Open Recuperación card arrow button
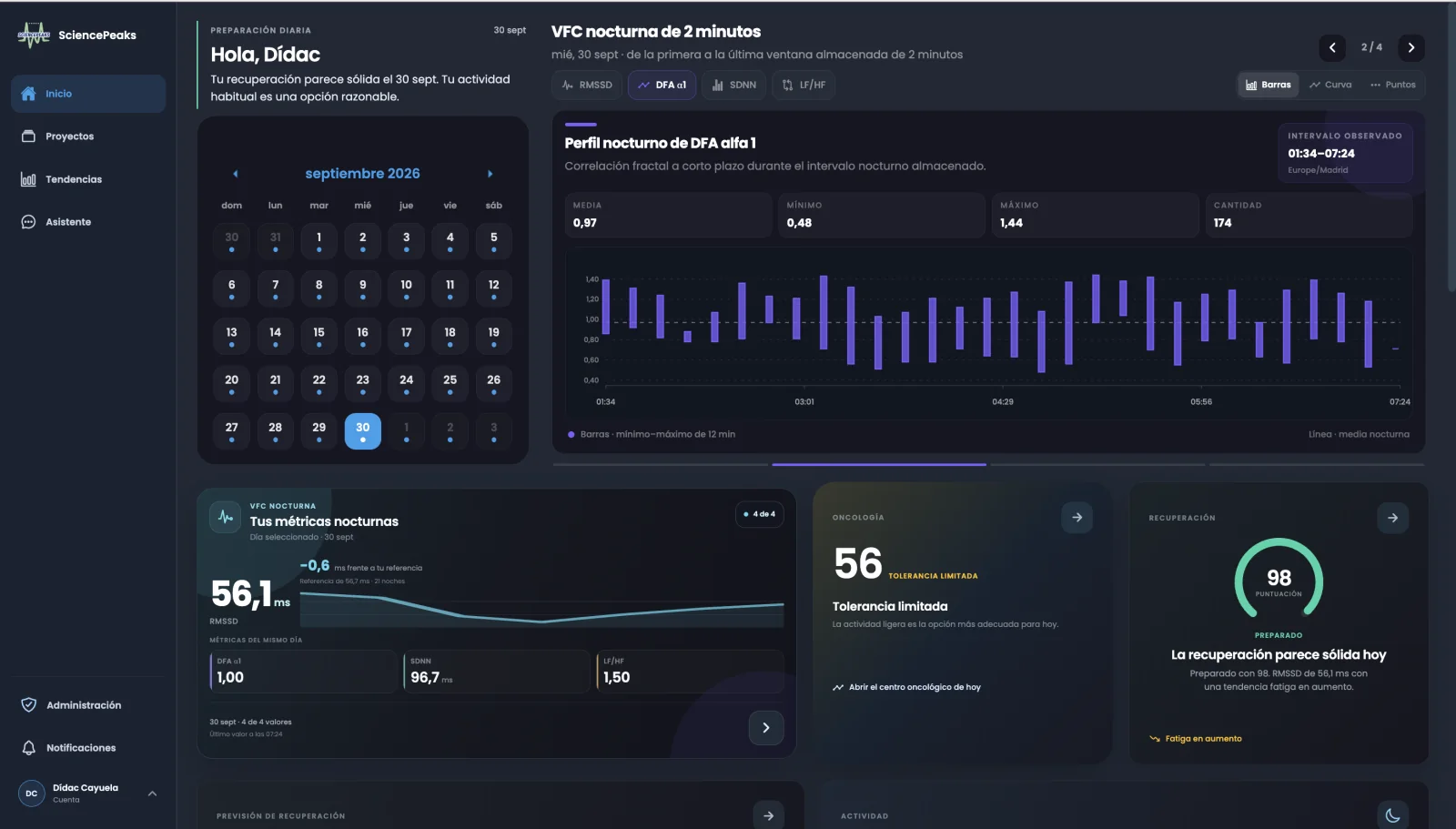 (x=1393, y=518)
